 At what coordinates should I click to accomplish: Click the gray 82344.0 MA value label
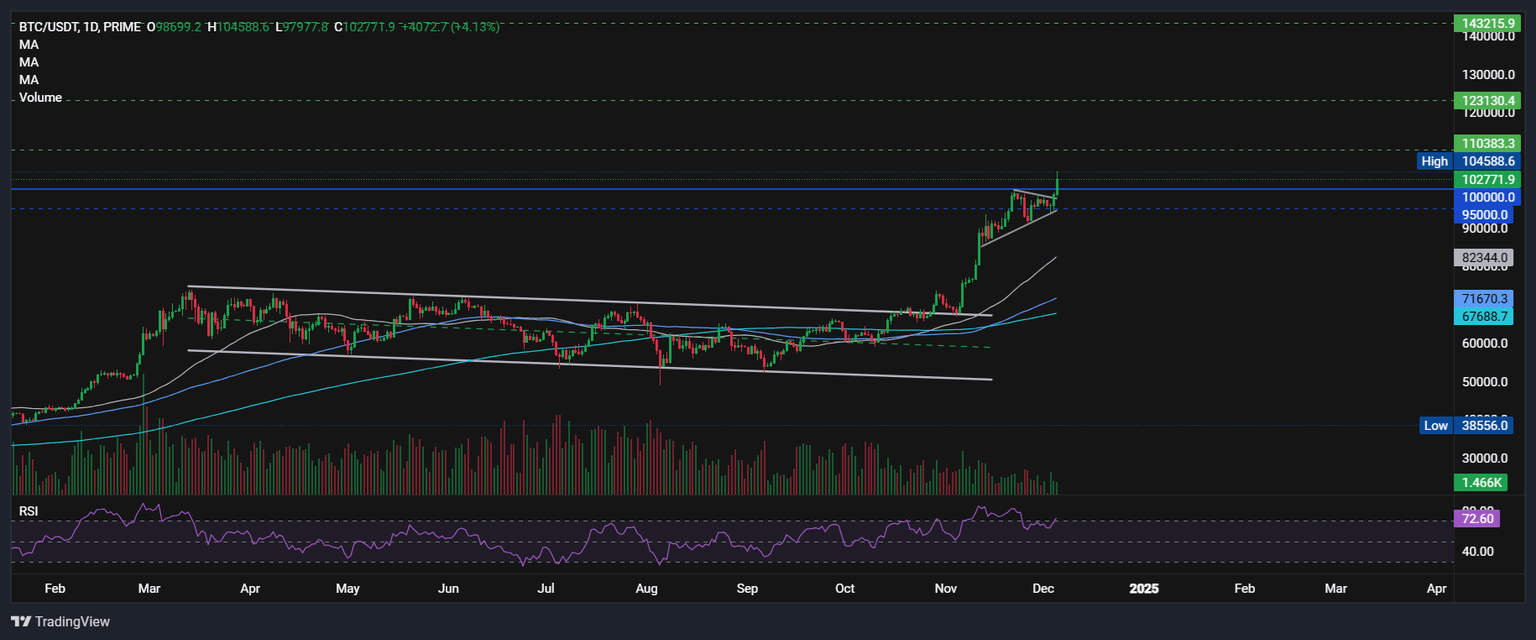[x=1485, y=257]
